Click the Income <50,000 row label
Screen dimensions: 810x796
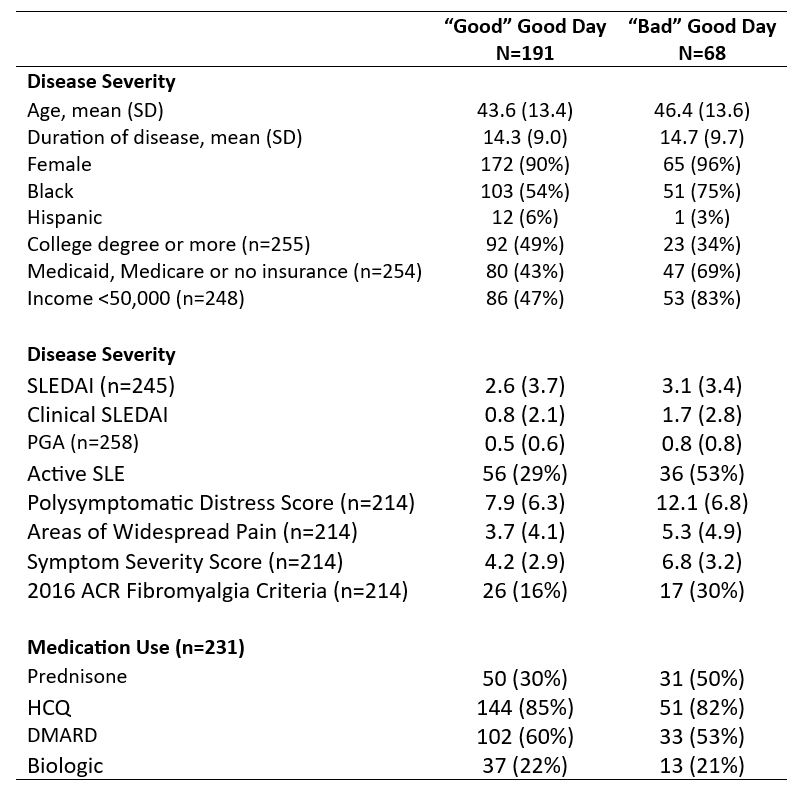click(135, 297)
